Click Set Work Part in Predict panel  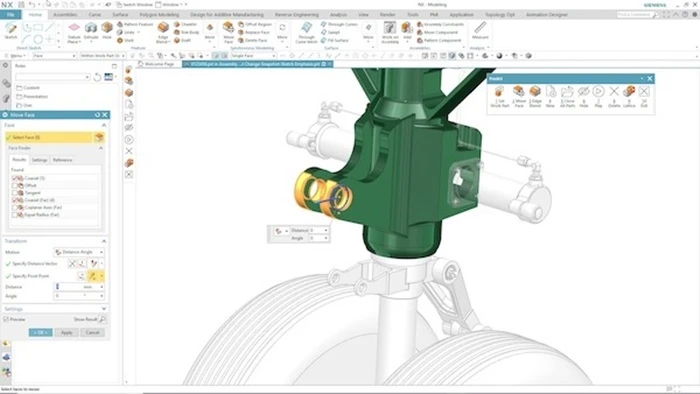pos(499,96)
